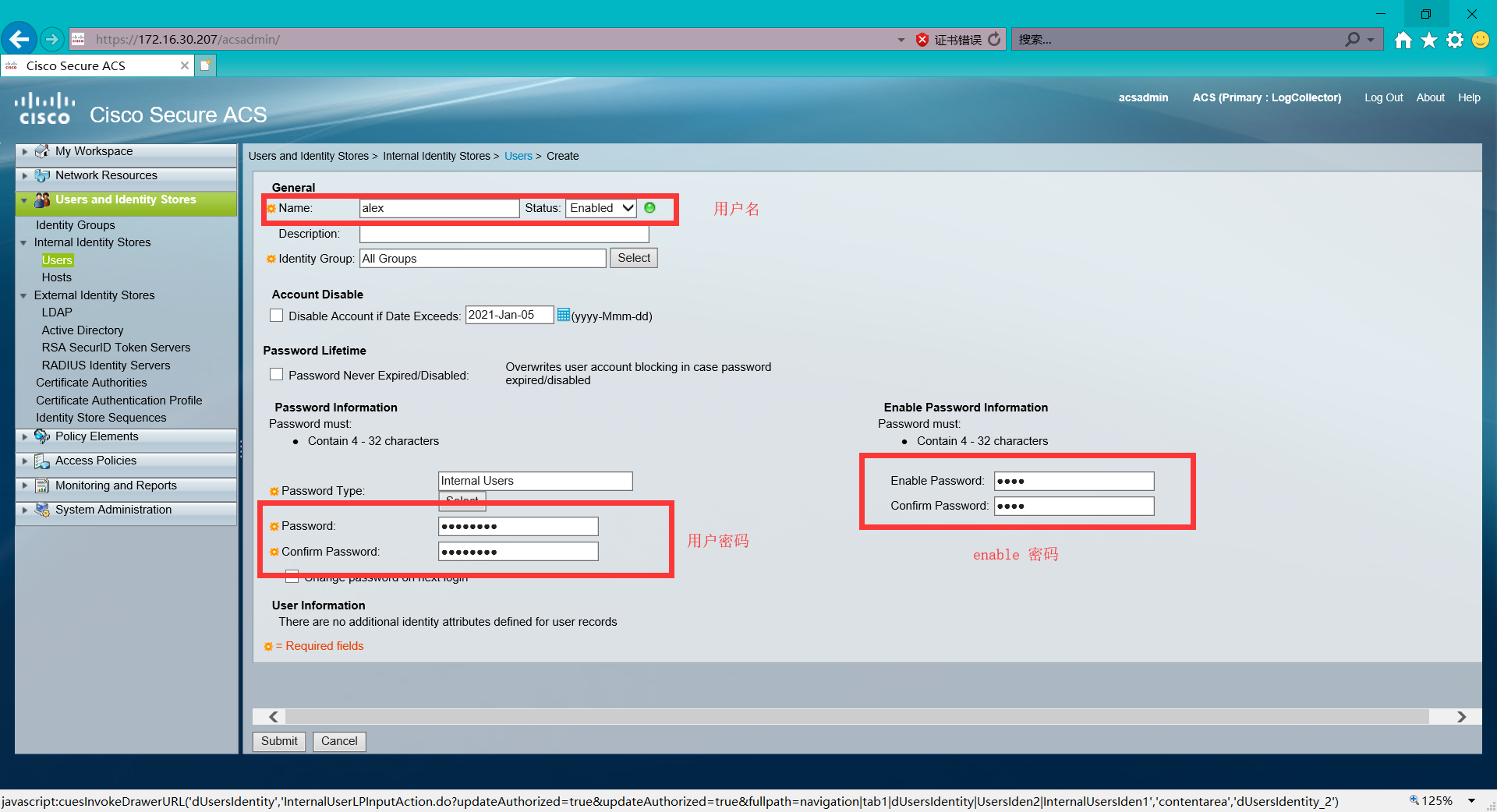Screen dimensions: 1497x812
Task: Click the Users and Identity Stores icon
Action: tap(42, 200)
